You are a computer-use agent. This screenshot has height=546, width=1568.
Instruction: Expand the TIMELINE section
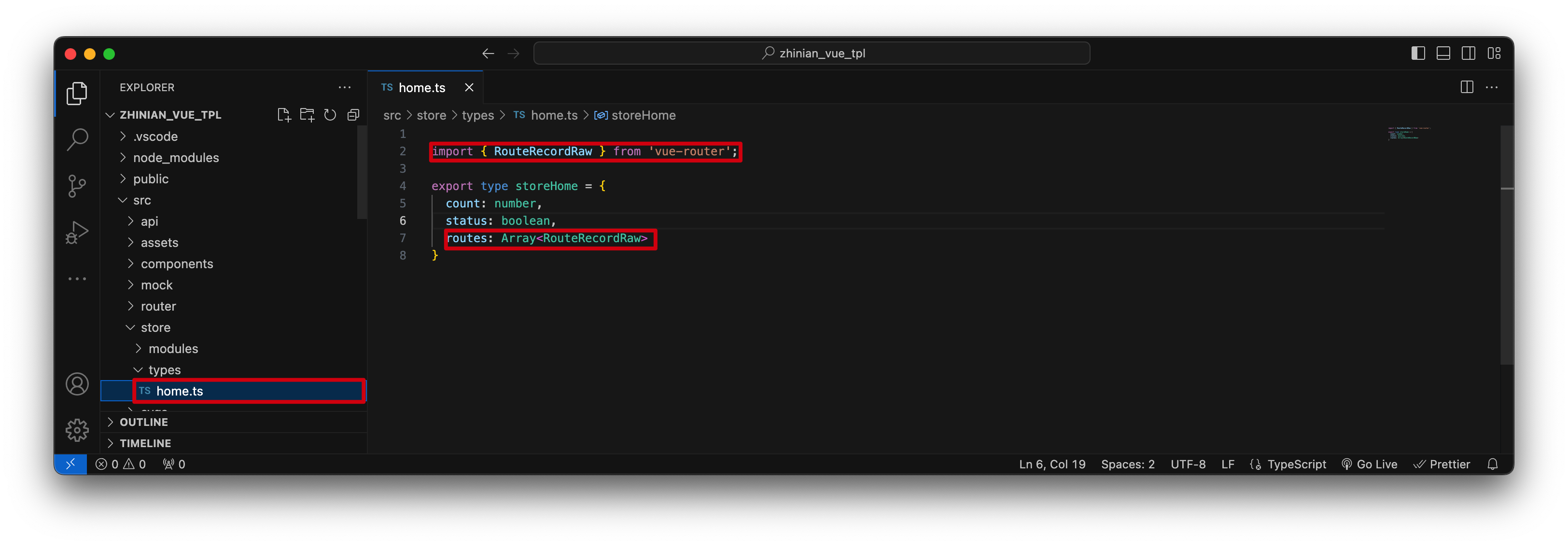[234, 443]
